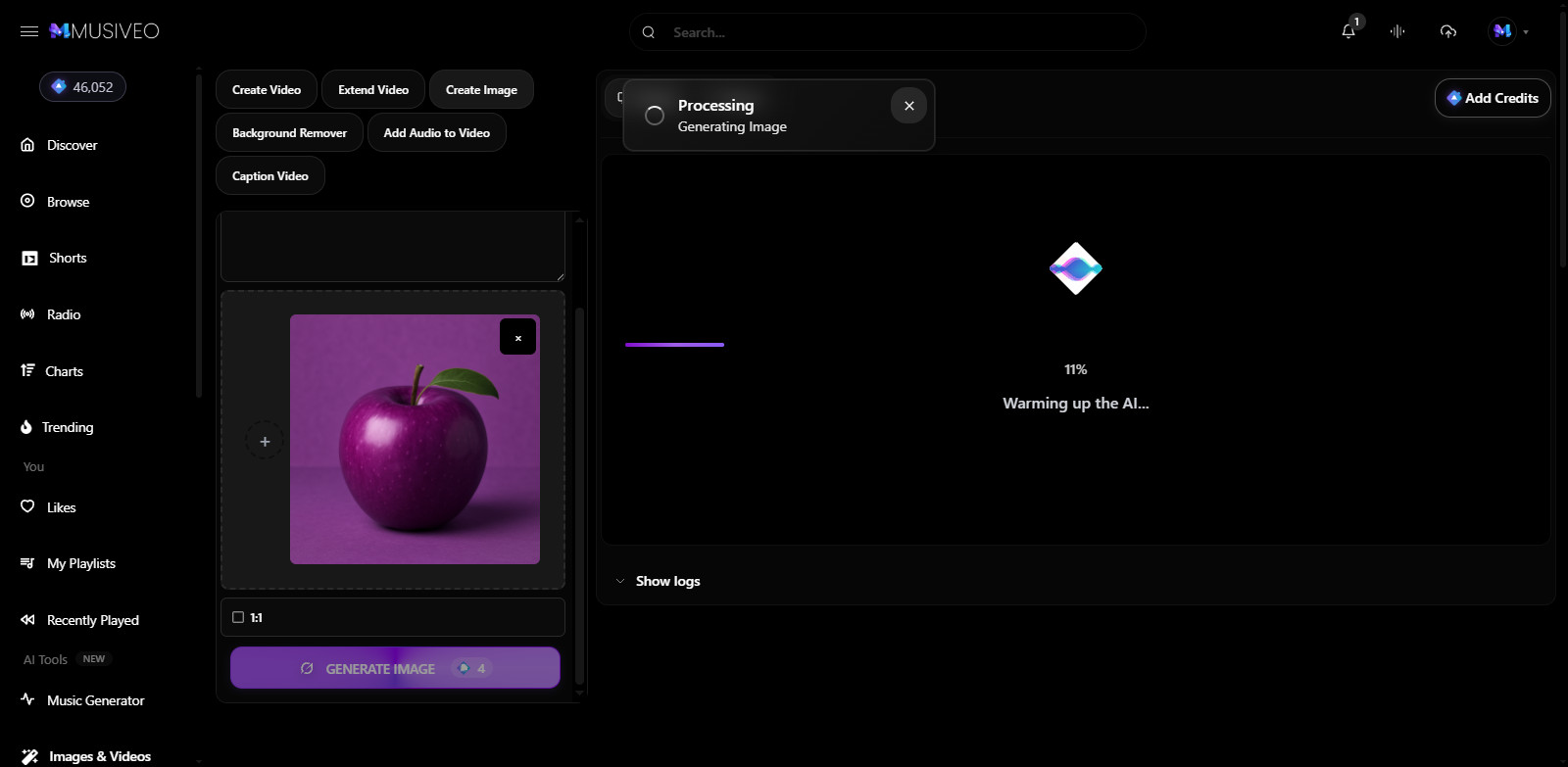The image size is (1568, 767).
Task: Add another image with plus icon
Action: (x=265, y=441)
